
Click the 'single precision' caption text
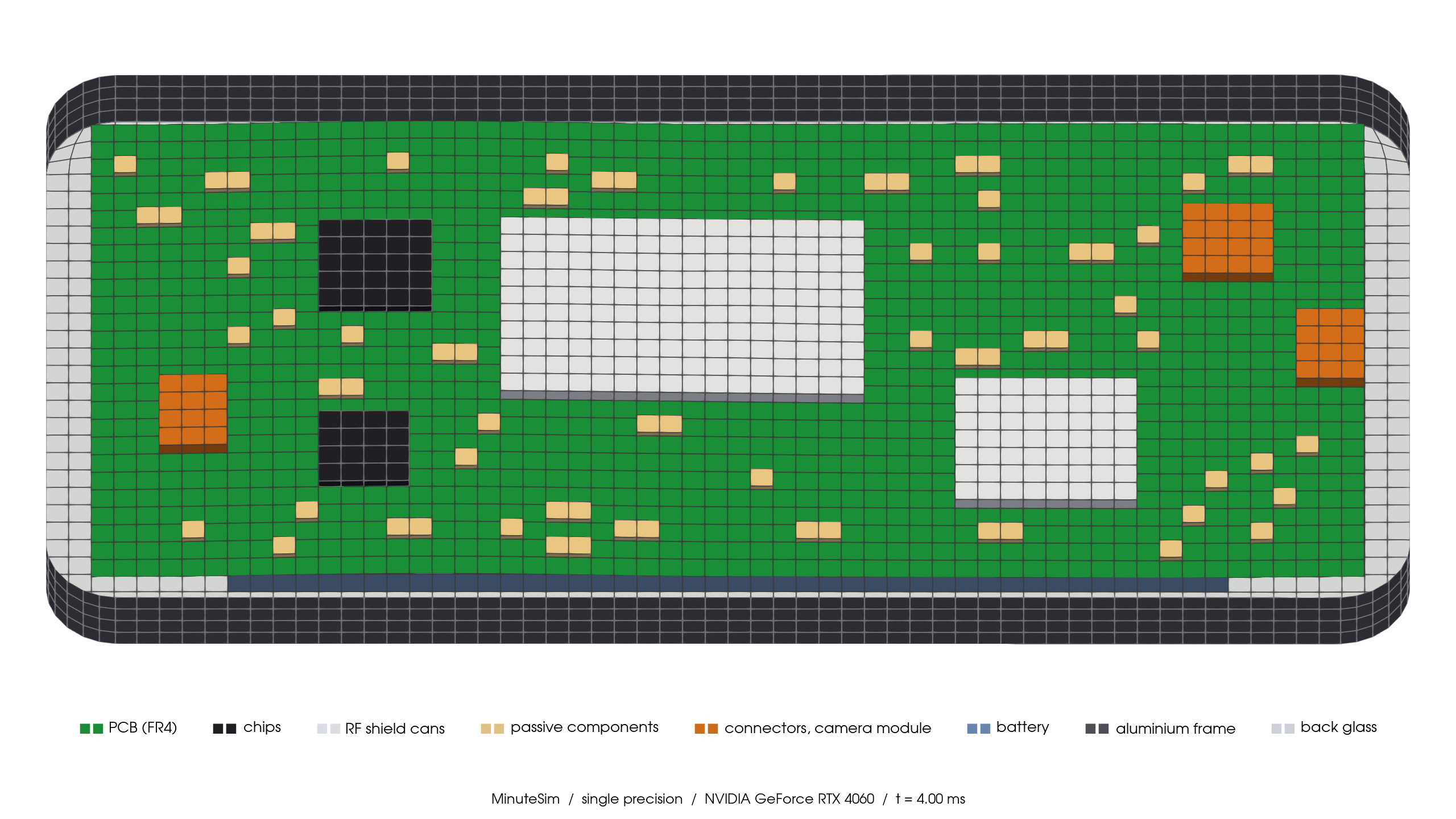click(x=632, y=800)
